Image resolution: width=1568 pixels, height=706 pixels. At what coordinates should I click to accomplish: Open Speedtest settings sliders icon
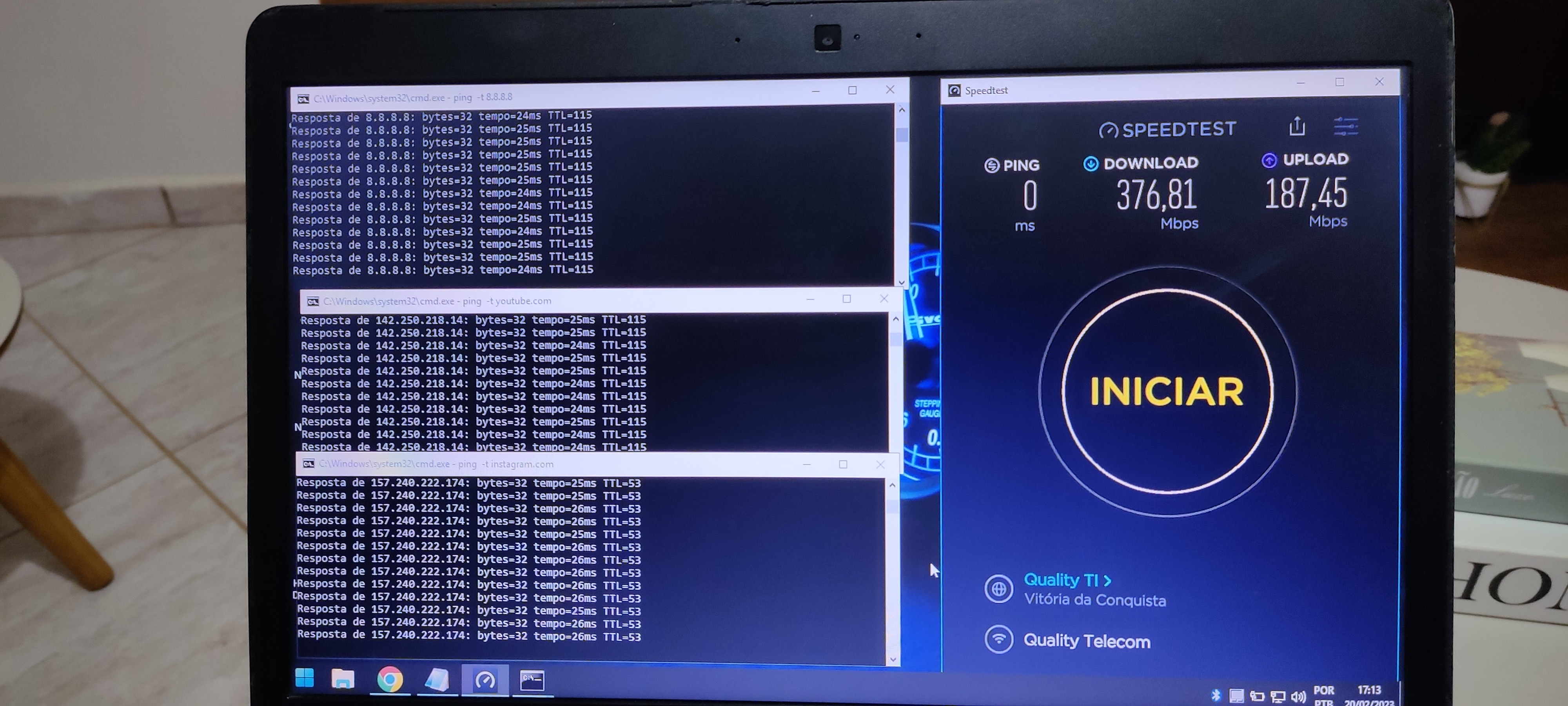tap(1345, 127)
